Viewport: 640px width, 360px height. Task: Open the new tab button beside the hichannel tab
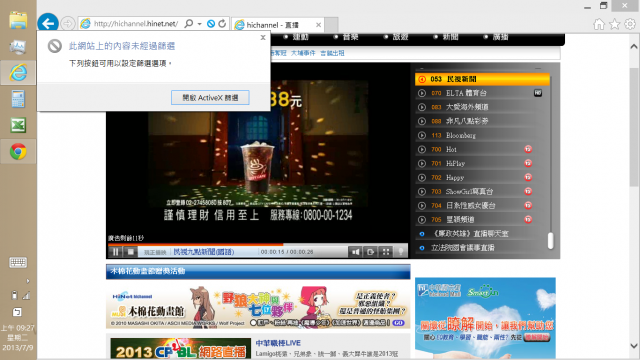pos(331,25)
